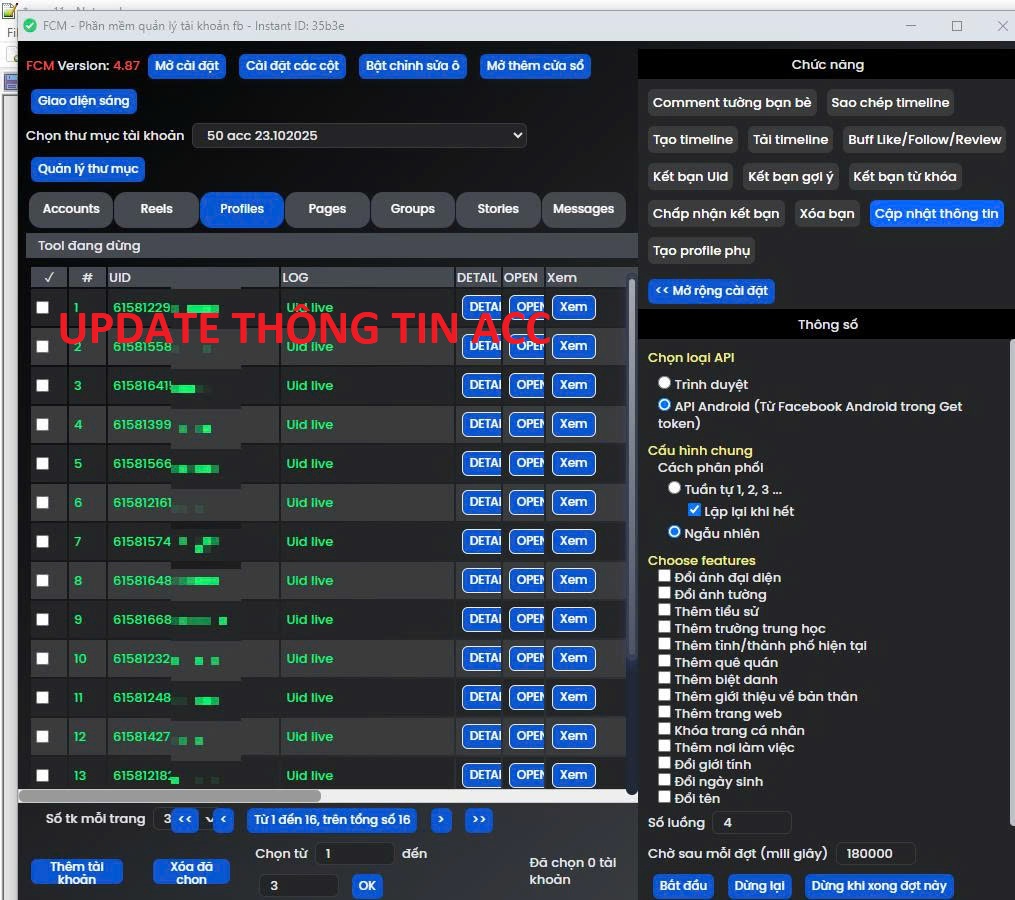Viewport: 1015px width, 900px height.
Task: Click DETAIL button for account row 8
Action: (482, 581)
